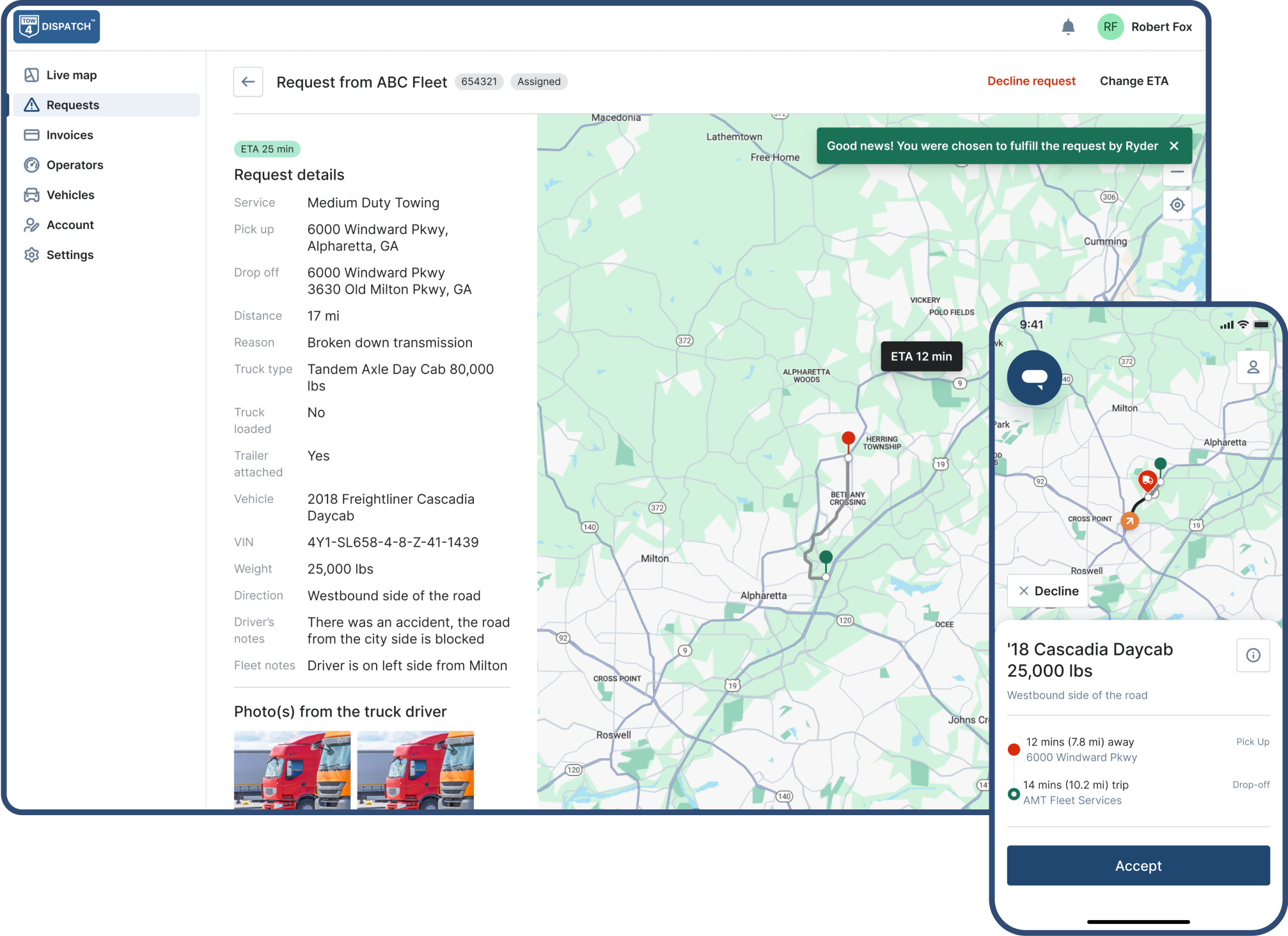The width and height of the screenshot is (1288, 936).
Task: Click the red pickup pin on map
Action: [848, 439]
